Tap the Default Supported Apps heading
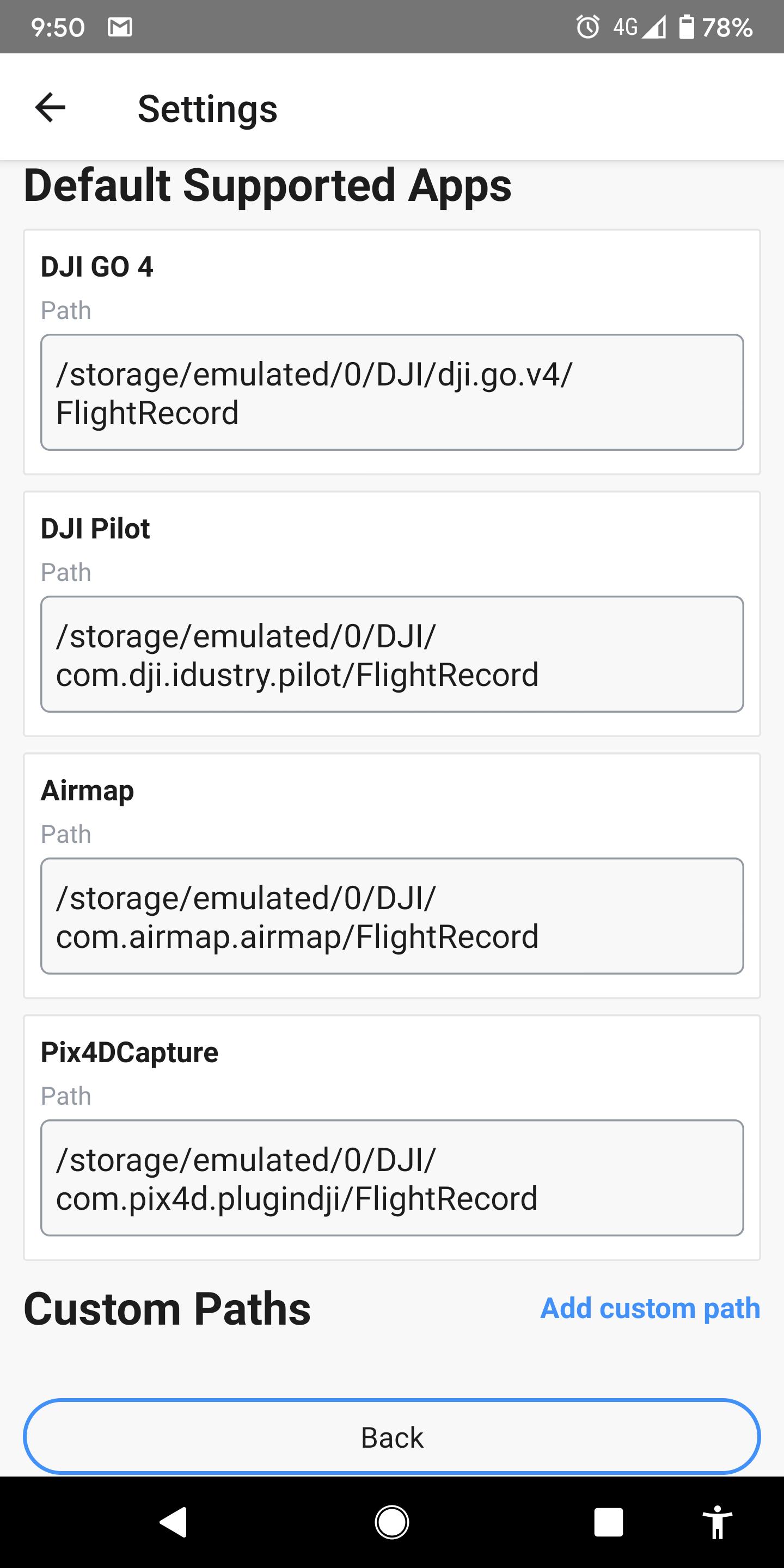 tap(268, 185)
